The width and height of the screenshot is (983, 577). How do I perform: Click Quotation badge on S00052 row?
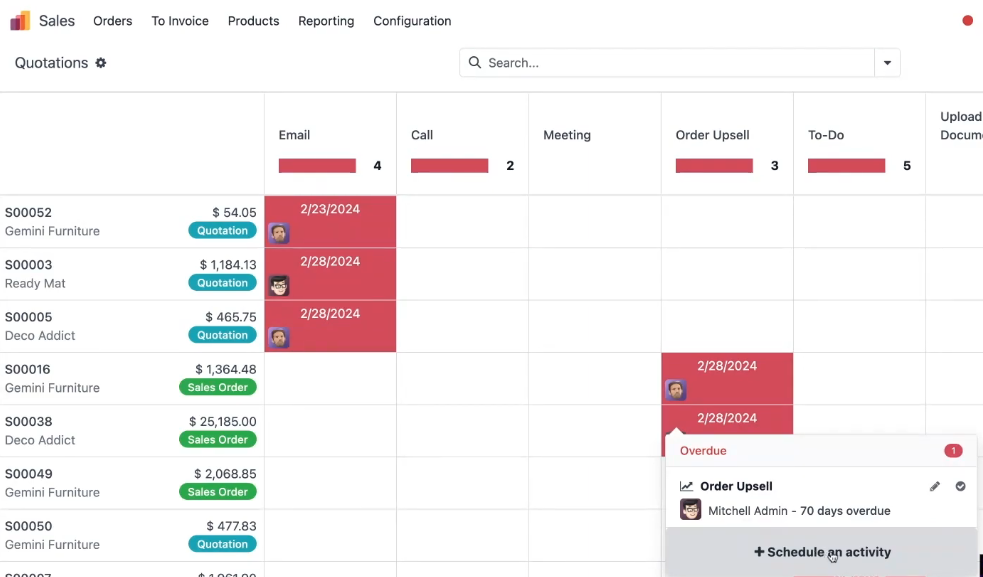(x=223, y=230)
